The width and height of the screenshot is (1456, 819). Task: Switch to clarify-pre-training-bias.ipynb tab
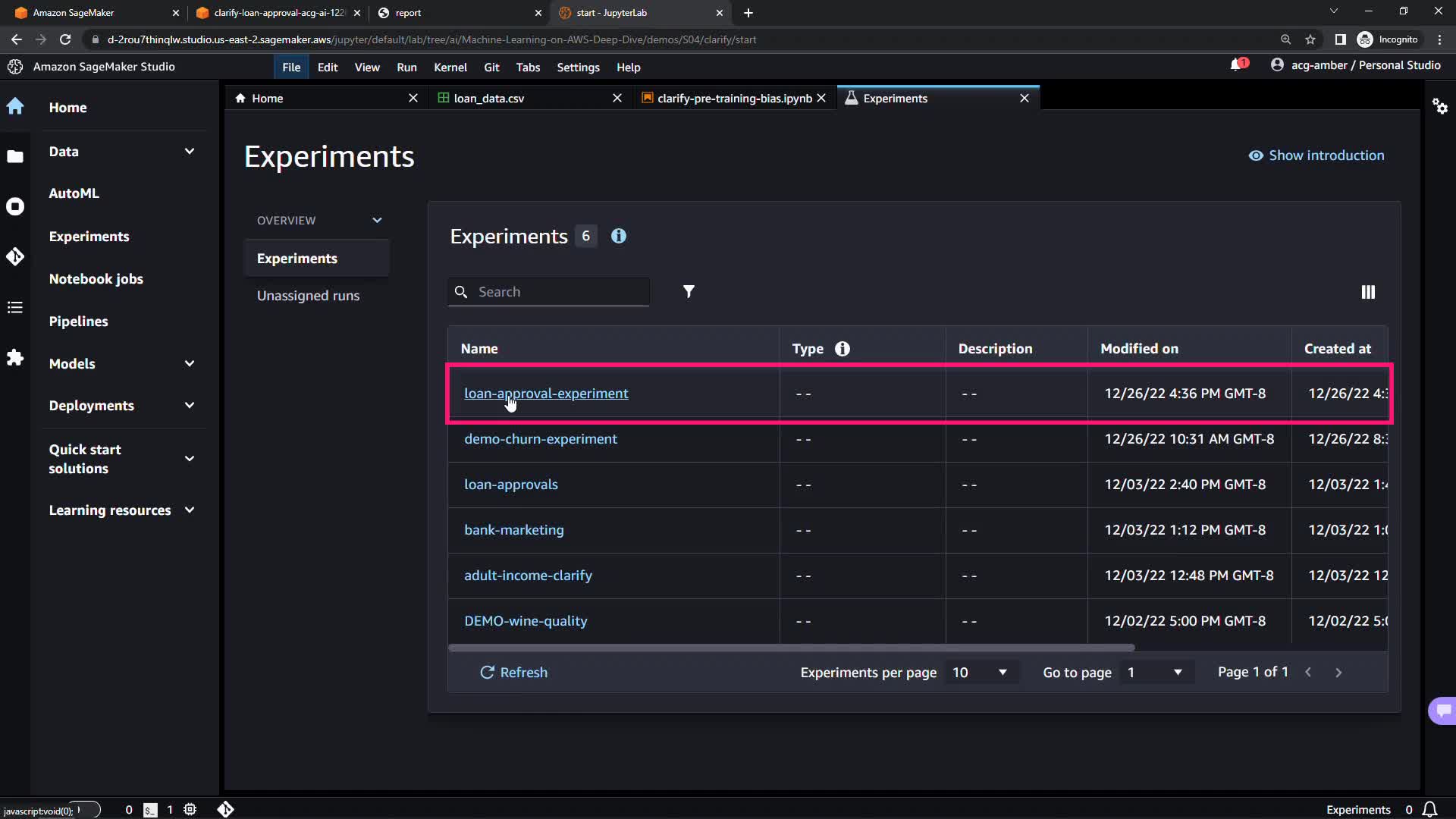(x=733, y=99)
